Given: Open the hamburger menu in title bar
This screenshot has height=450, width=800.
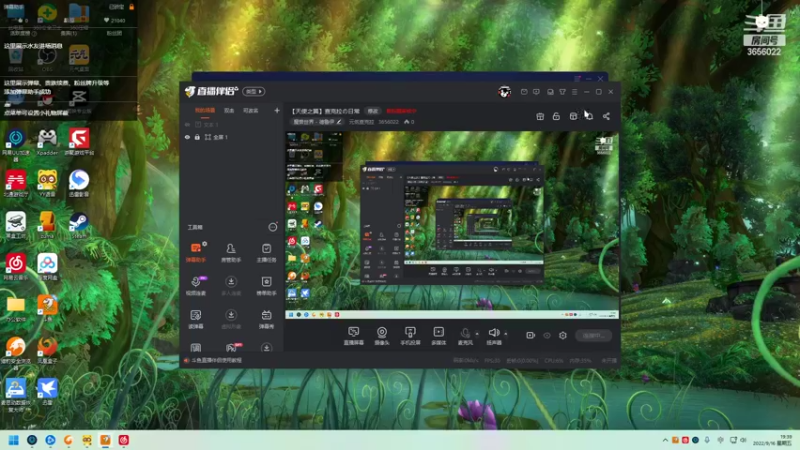Looking at the screenshot, I should pos(574,92).
